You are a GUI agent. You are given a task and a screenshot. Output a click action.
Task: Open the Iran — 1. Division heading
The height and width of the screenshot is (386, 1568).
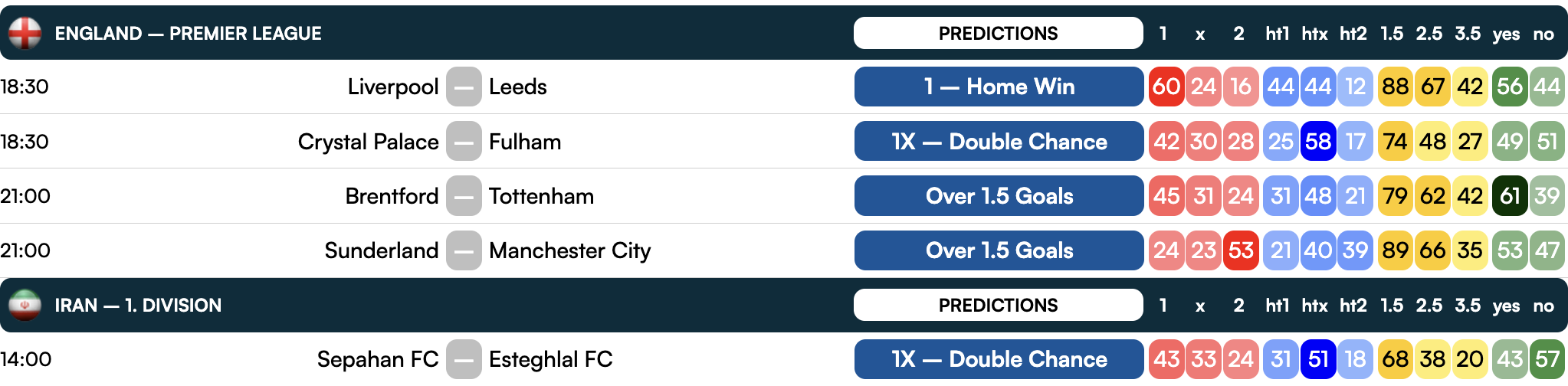pos(138,305)
